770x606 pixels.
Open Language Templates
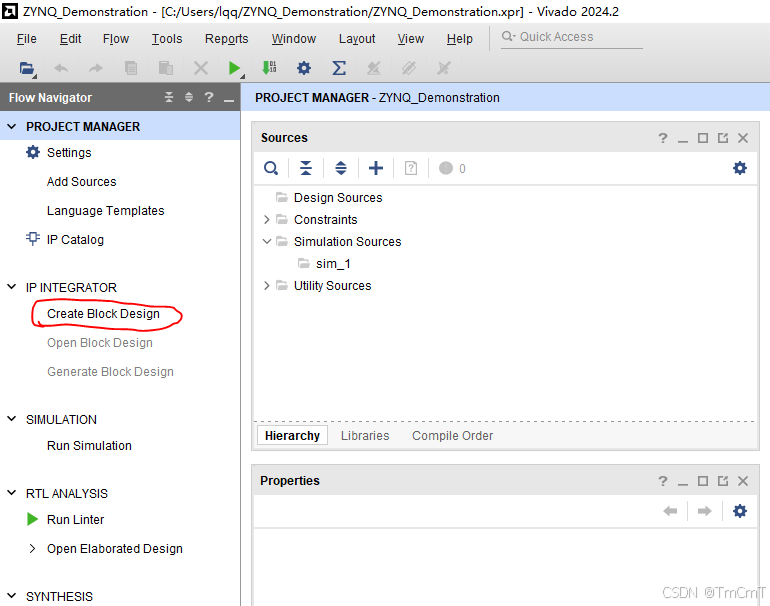click(106, 211)
